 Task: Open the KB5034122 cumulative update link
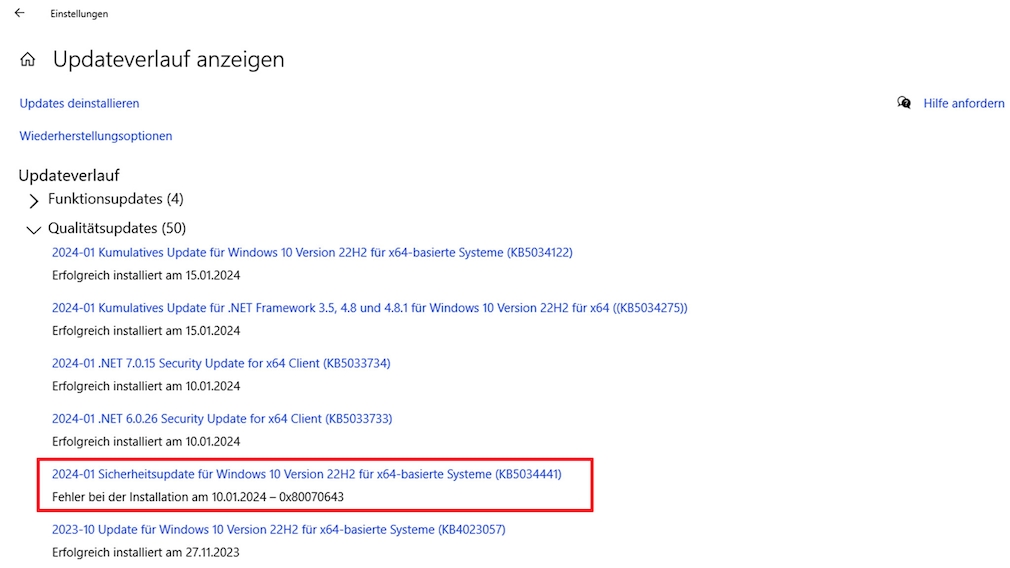click(x=312, y=253)
